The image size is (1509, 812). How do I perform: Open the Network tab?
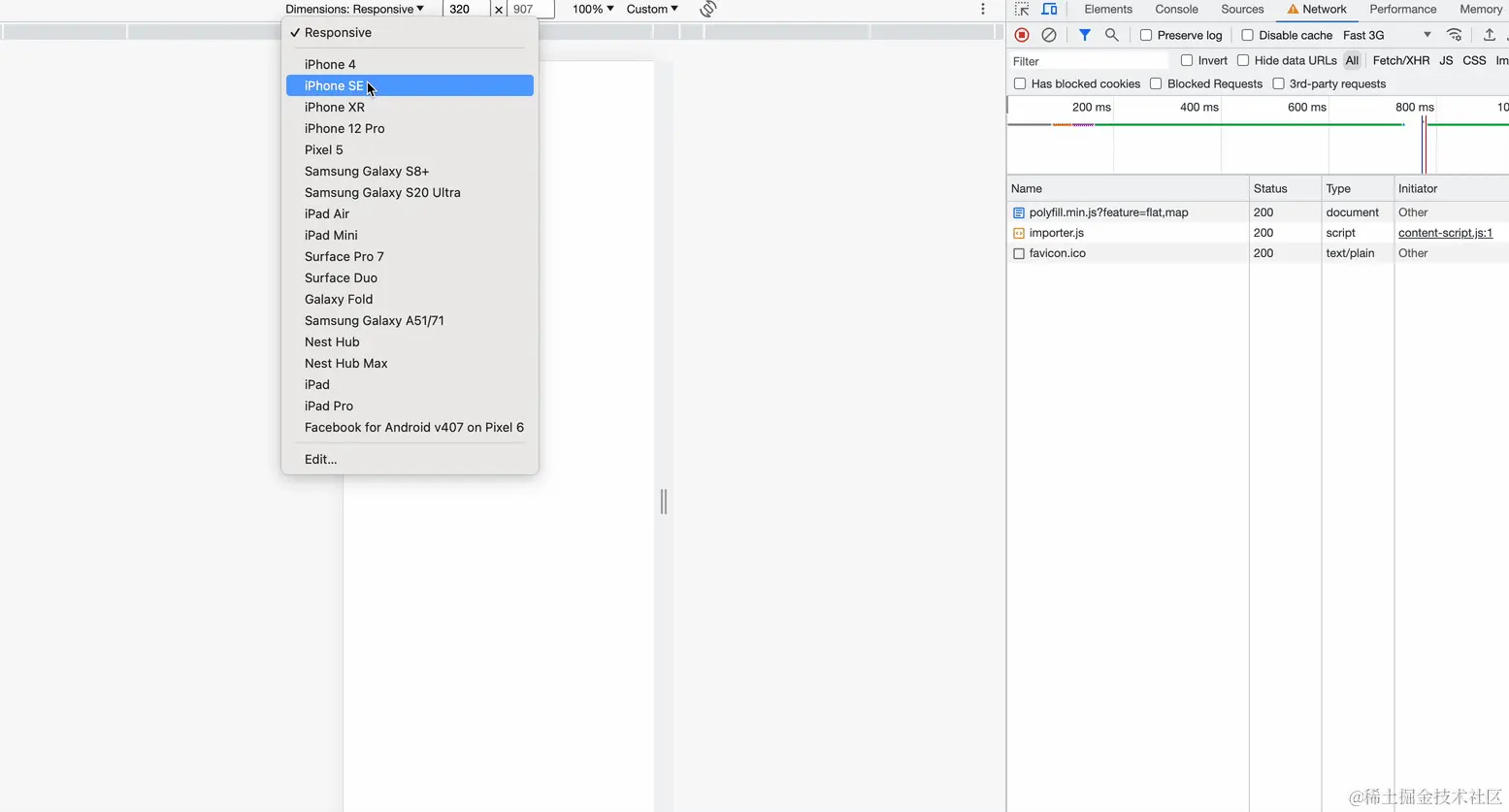point(1317,9)
